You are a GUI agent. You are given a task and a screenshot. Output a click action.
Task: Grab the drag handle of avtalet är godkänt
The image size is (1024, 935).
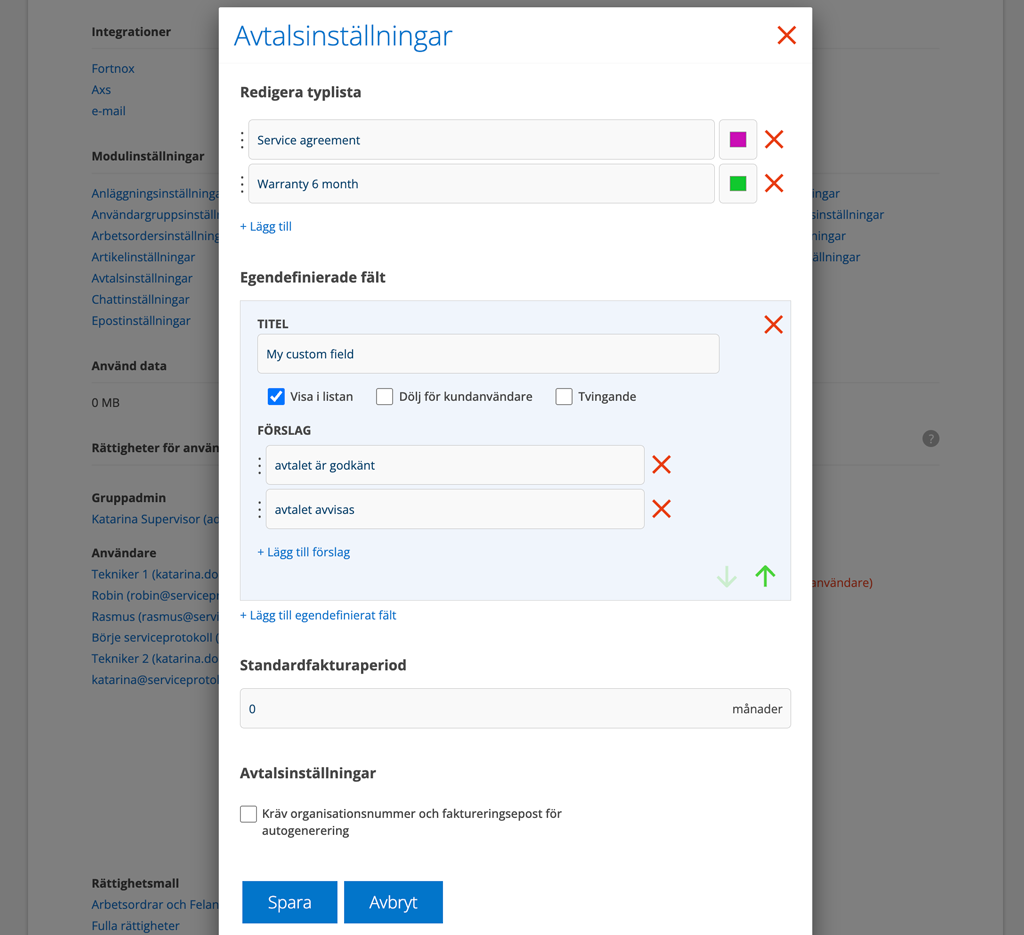[259, 466]
